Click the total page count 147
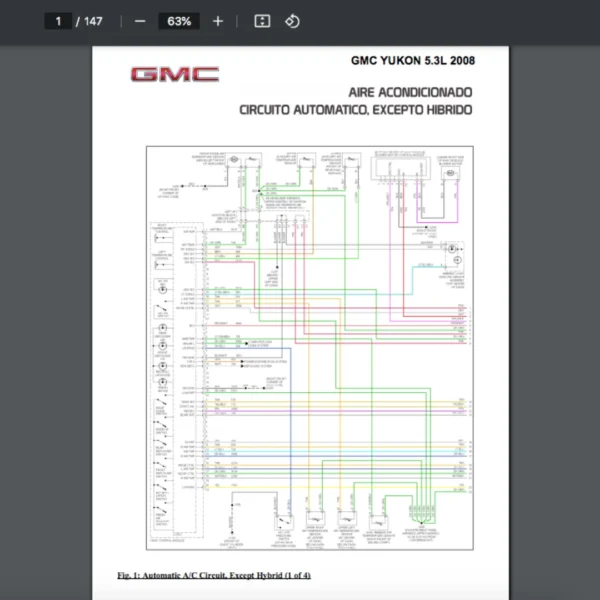 (93, 21)
